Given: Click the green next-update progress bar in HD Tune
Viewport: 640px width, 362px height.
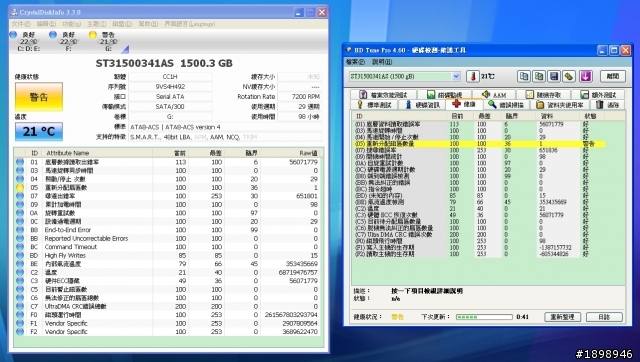Looking at the screenshot, I should click(x=484, y=317).
